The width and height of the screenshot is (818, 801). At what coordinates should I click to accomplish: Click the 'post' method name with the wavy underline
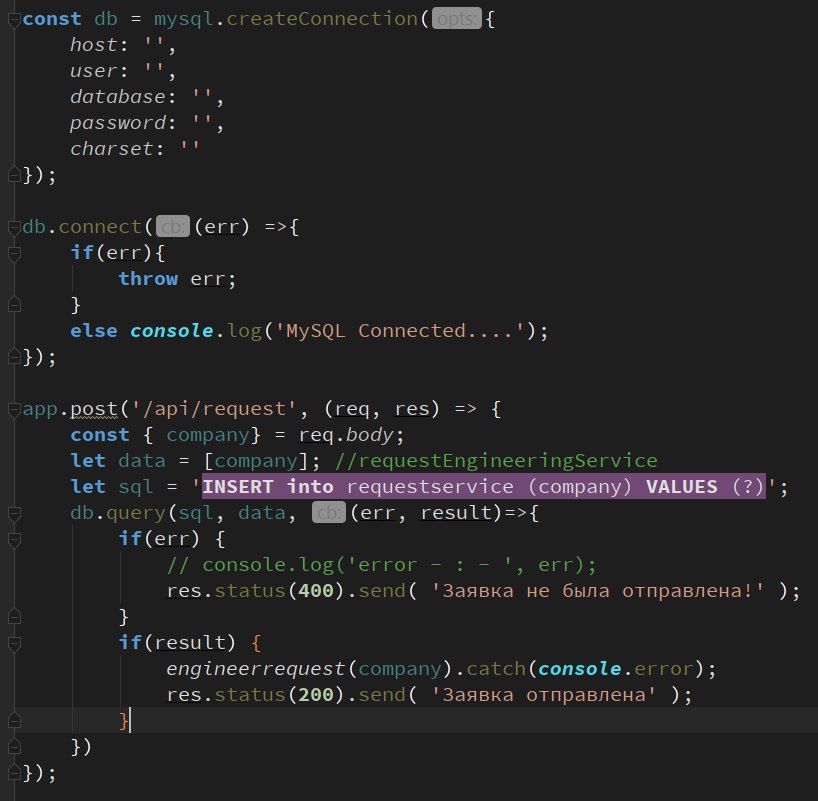[94, 410]
